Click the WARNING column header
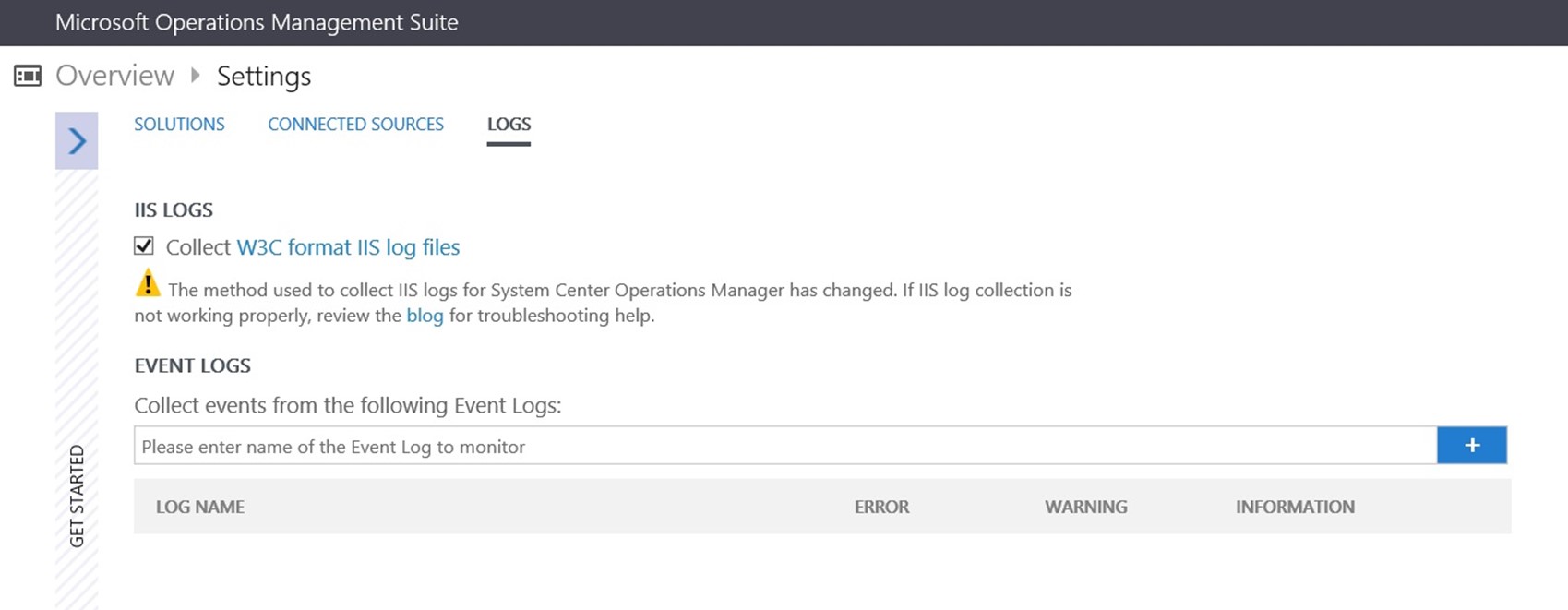The image size is (1568, 610). (x=1086, y=507)
